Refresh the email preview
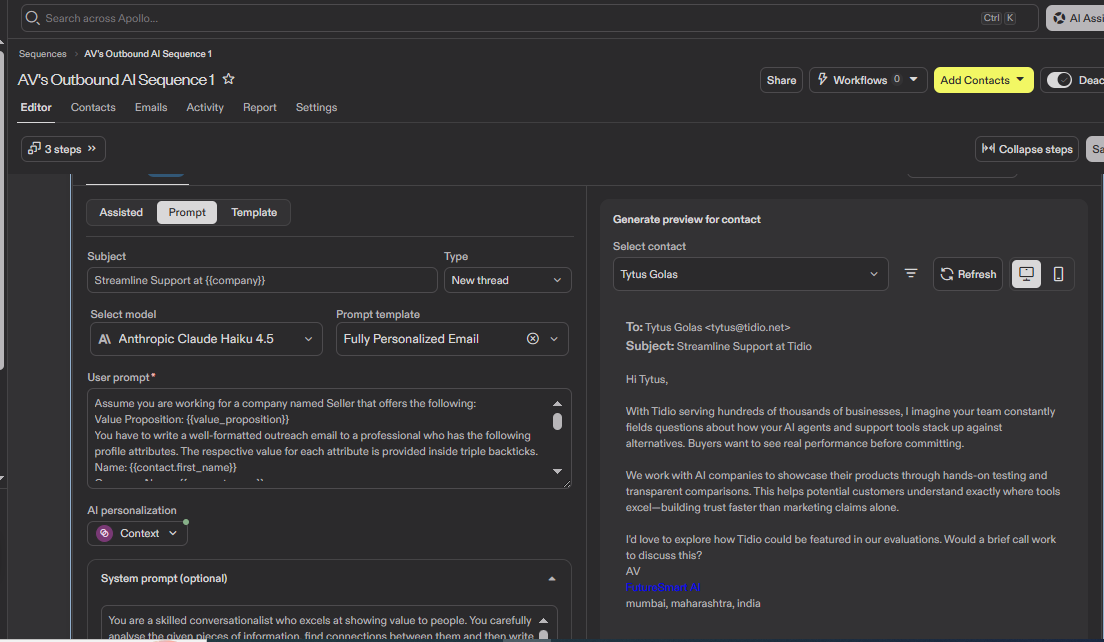 coord(968,274)
